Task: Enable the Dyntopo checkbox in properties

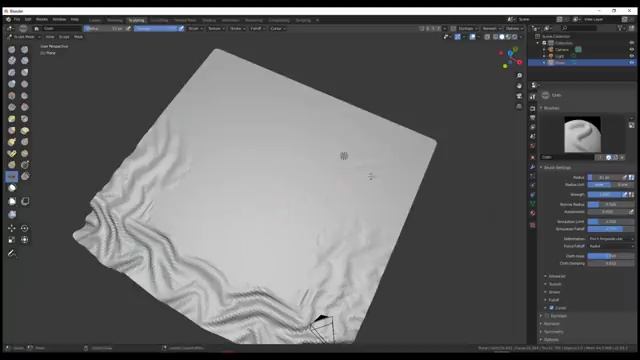Action: pyautogui.click(x=547, y=316)
